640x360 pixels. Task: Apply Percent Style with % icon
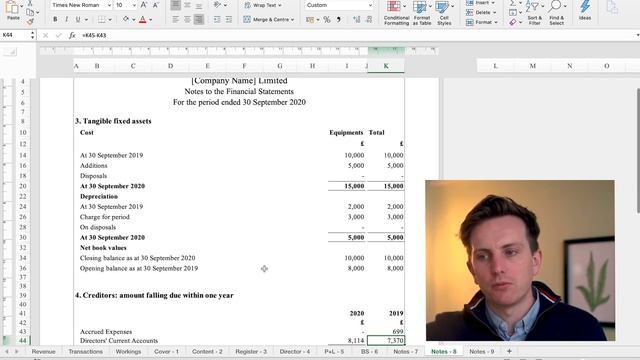click(x=327, y=20)
